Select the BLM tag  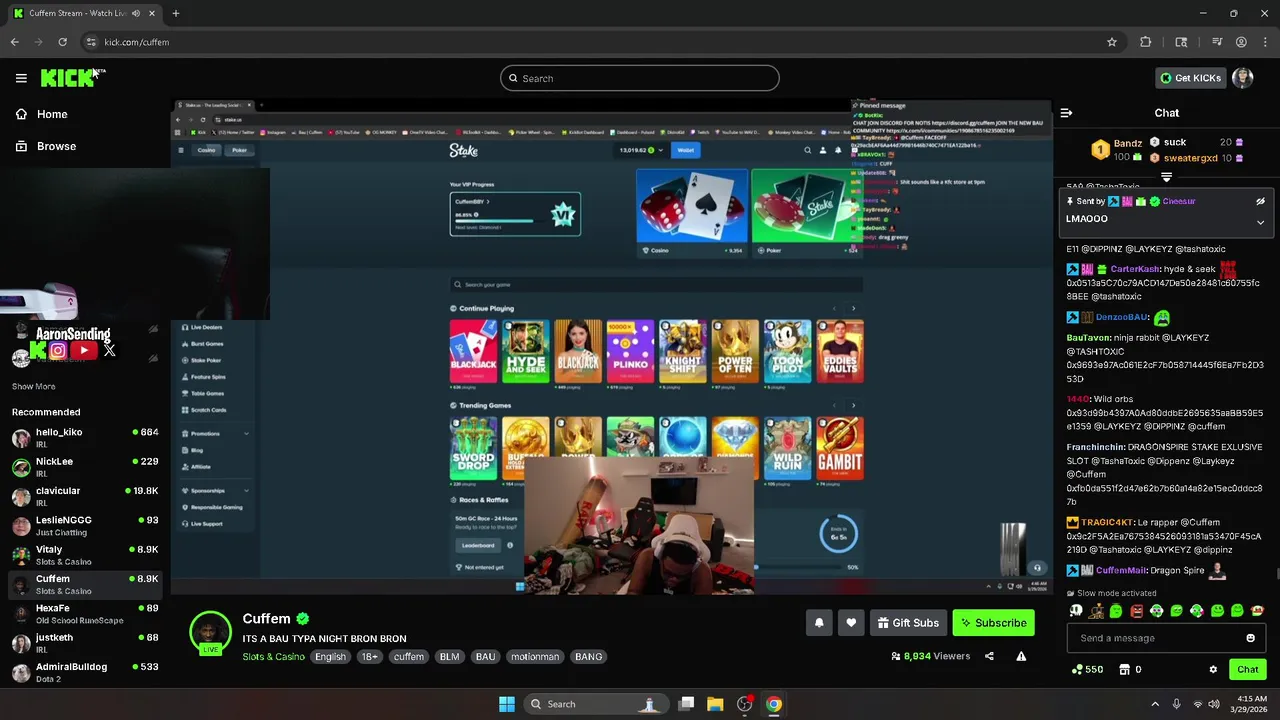point(449,657)
